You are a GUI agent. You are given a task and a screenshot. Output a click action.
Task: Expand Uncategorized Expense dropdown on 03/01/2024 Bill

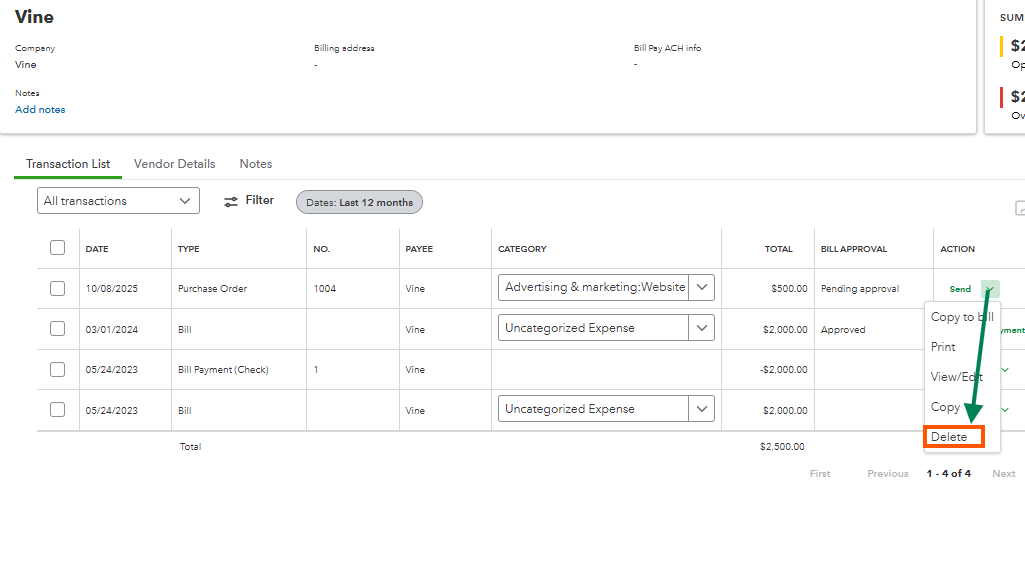coord(703,328)
